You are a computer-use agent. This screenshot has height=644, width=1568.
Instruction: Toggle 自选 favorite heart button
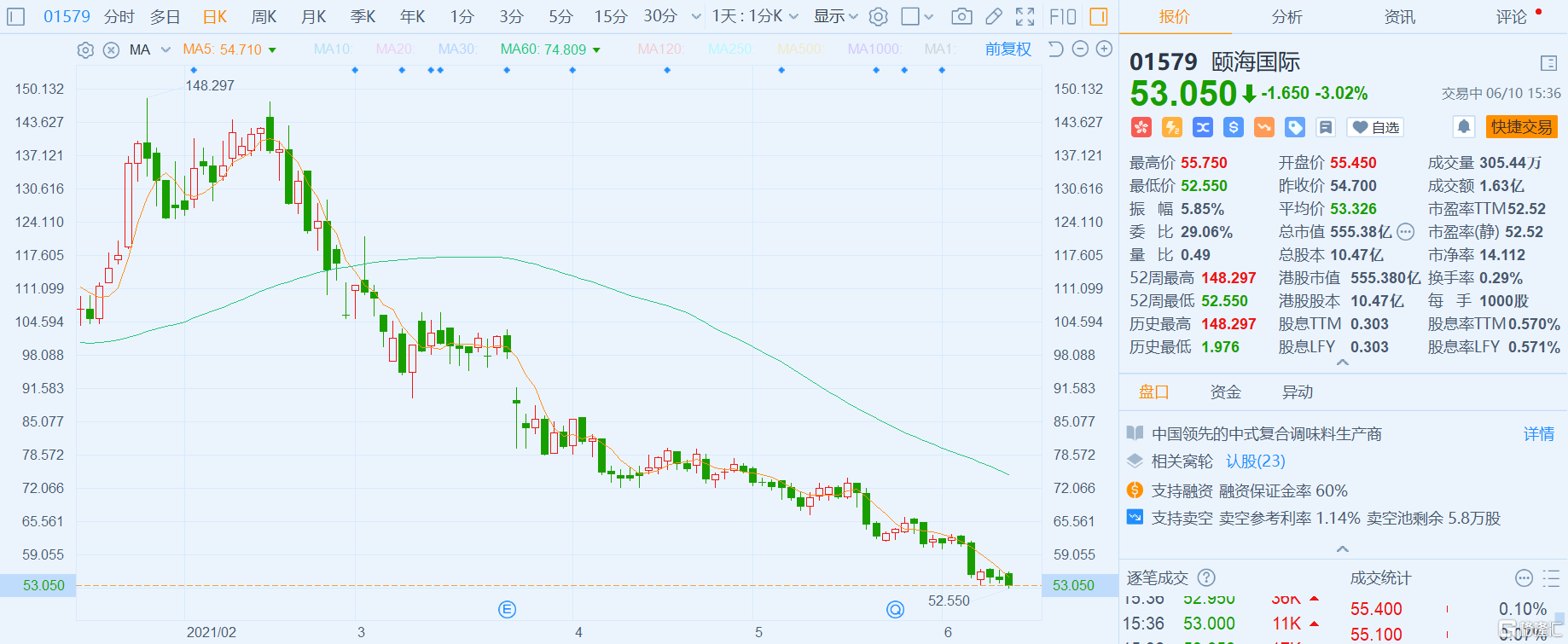[1375, 127]
